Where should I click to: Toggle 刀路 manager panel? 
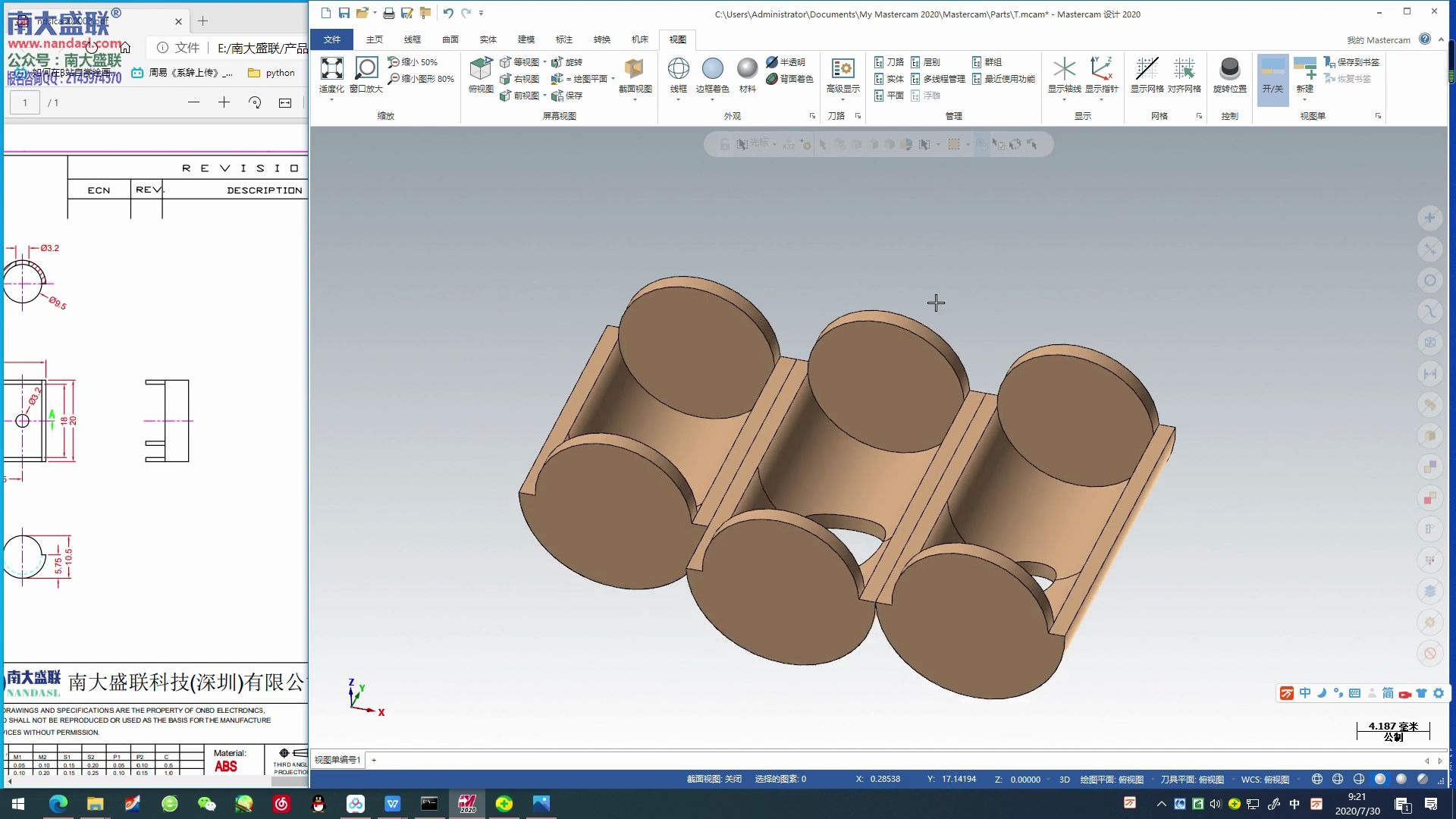pos(889,62)
